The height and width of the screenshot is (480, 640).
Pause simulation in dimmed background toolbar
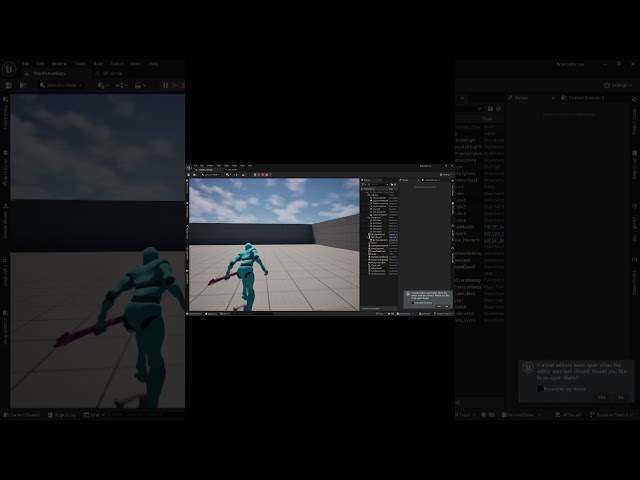[165, 85]
